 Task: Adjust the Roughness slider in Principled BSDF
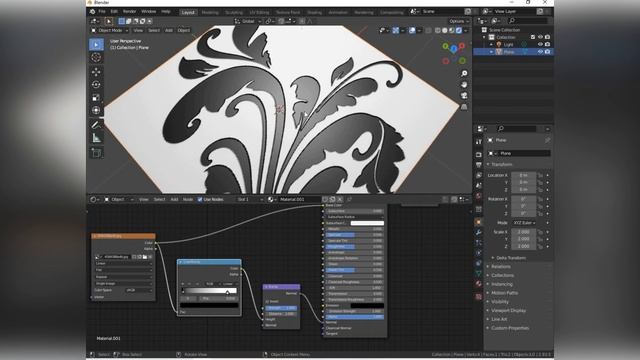(355, 247)
